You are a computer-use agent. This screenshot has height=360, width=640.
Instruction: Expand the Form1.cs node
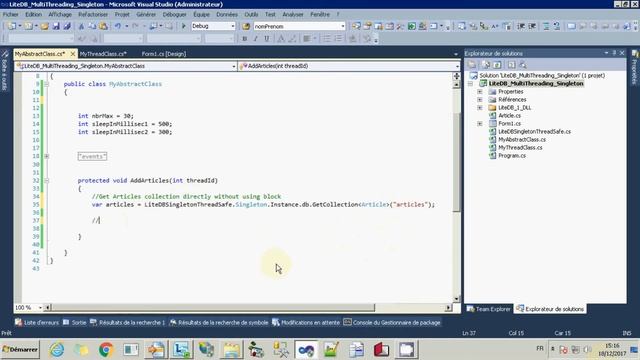[x=480, y=124]
